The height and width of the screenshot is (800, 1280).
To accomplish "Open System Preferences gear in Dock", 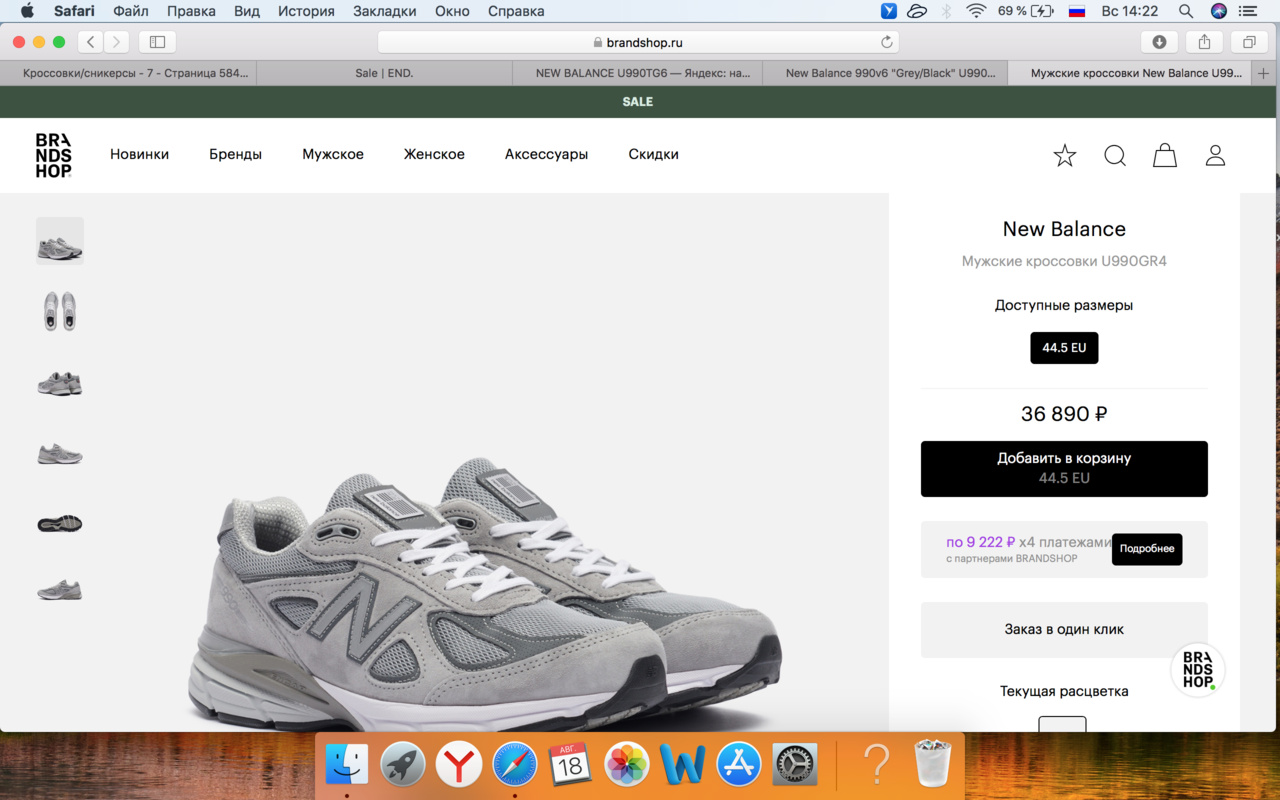I will click(795, 765).
